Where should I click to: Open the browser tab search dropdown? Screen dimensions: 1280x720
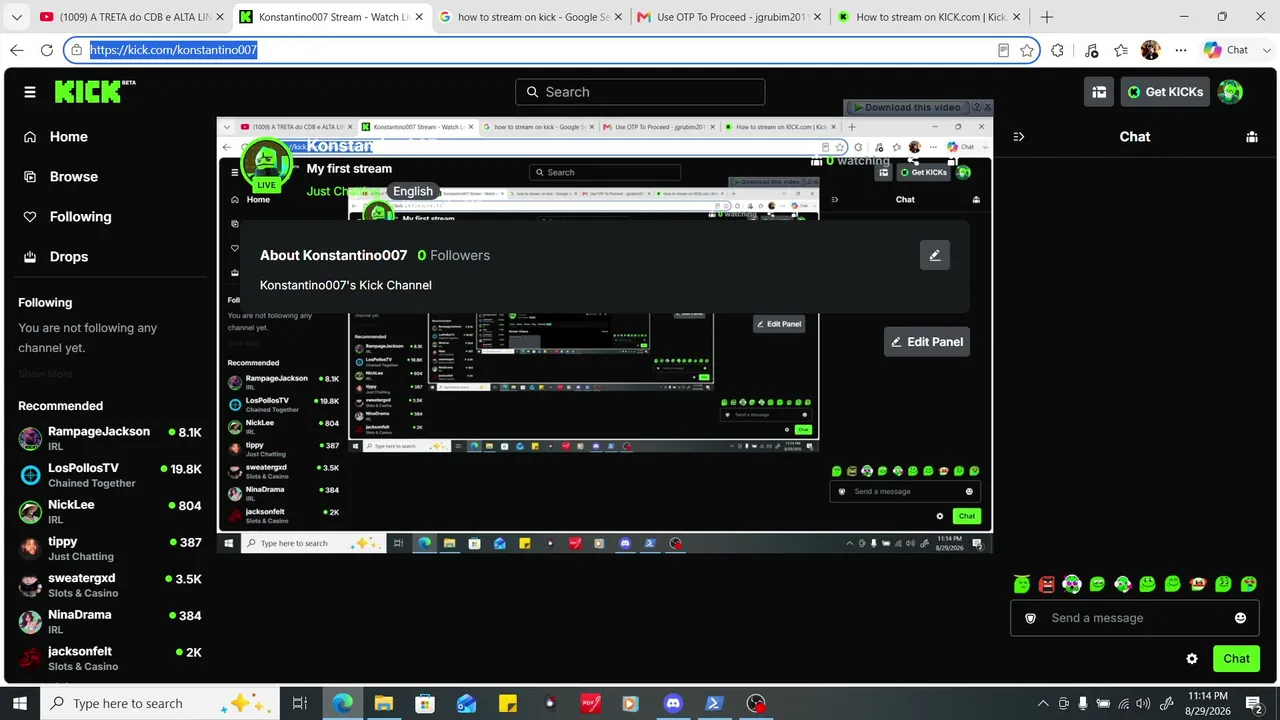click(16, 17)
